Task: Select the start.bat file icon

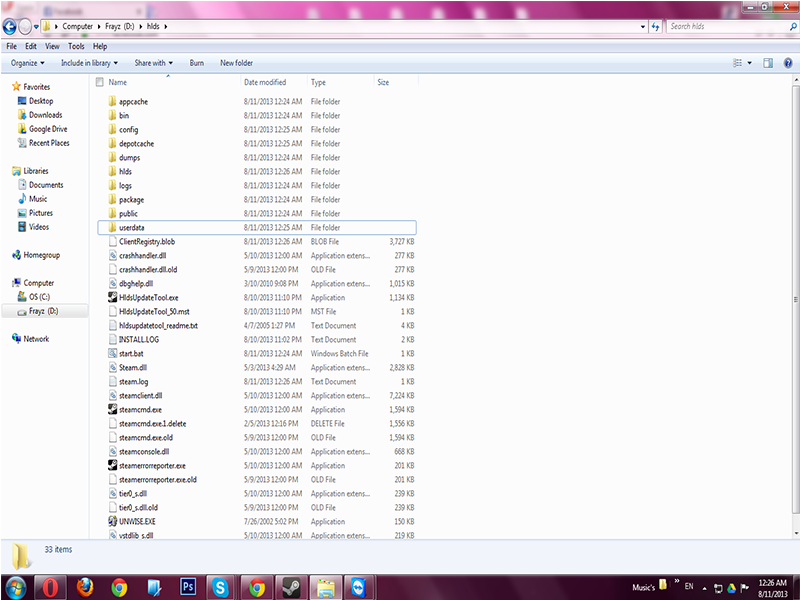Action: click(113, 353)
